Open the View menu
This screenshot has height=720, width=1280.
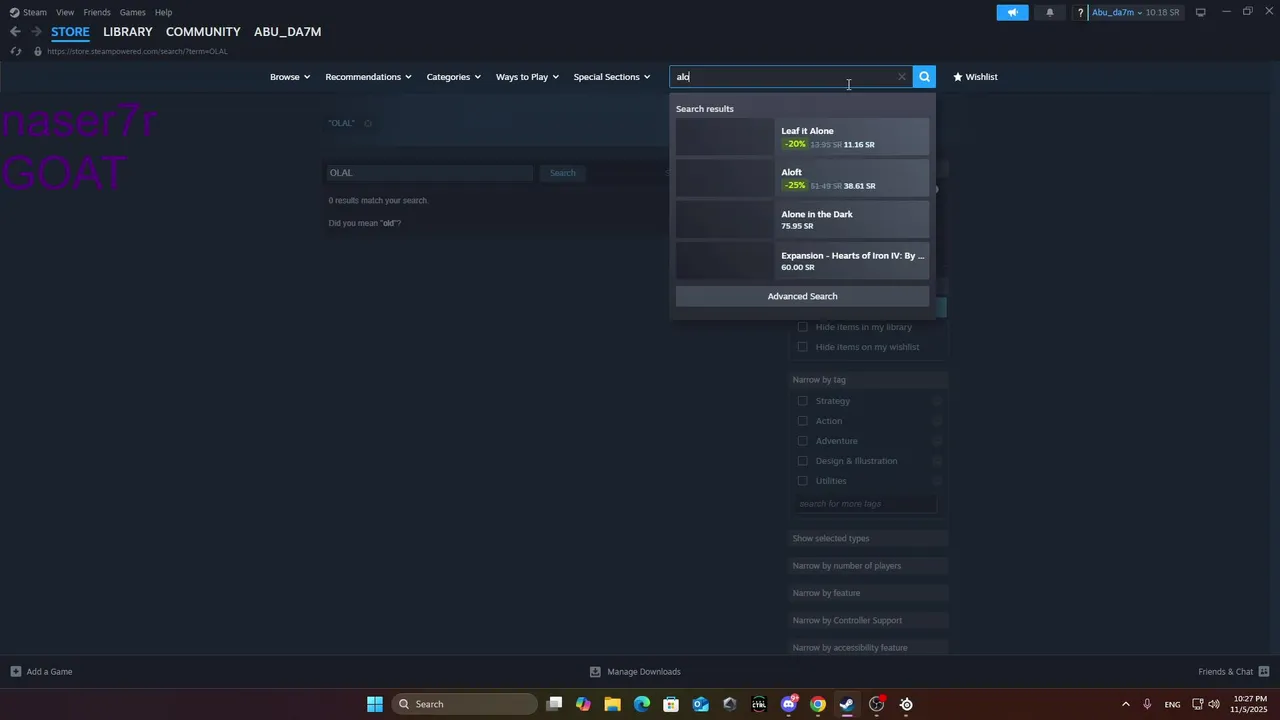click(x=65, y=12)
